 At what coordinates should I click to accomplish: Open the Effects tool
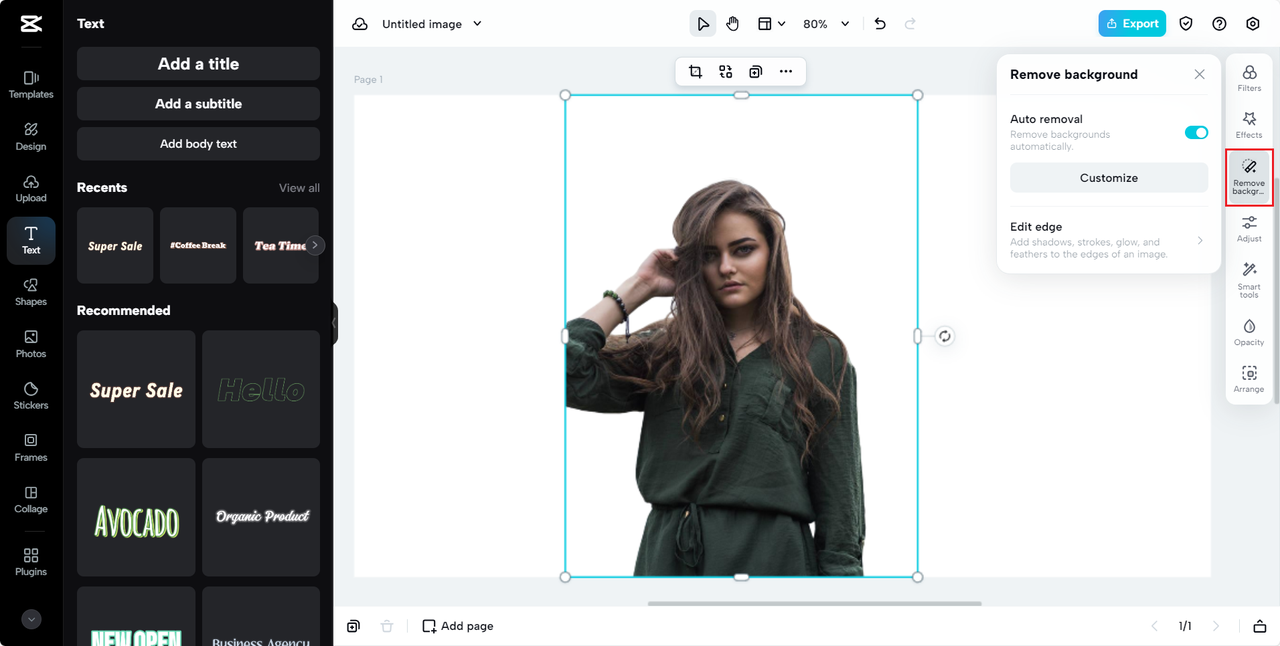[x=1249, y=126]
